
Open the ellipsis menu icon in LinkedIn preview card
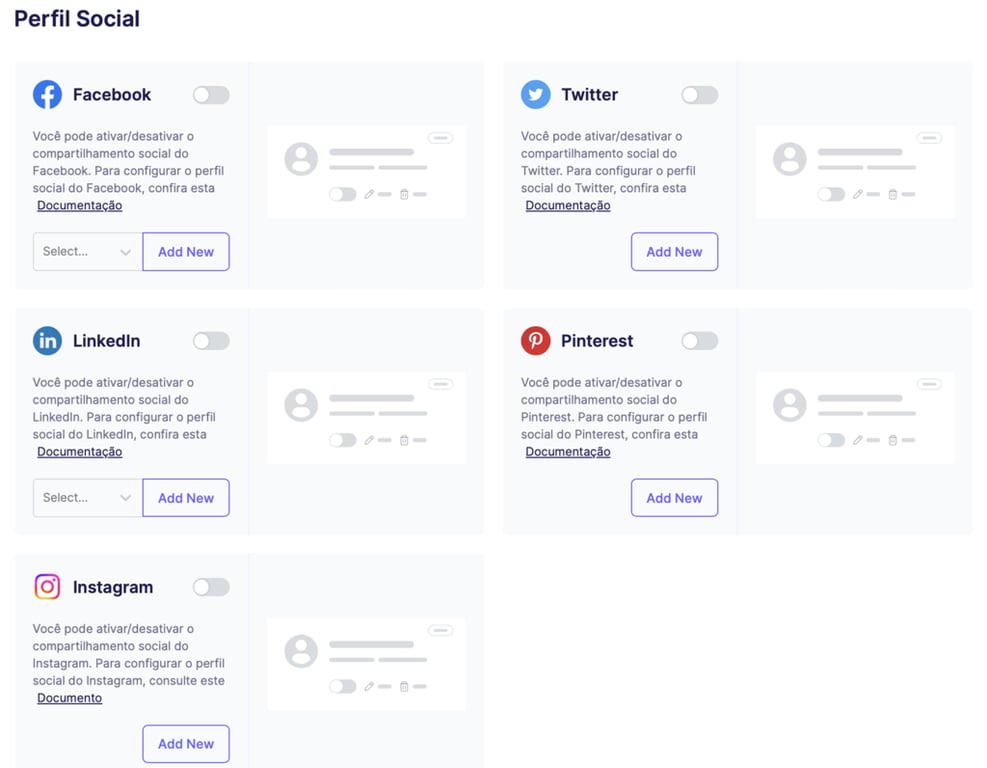440,384
